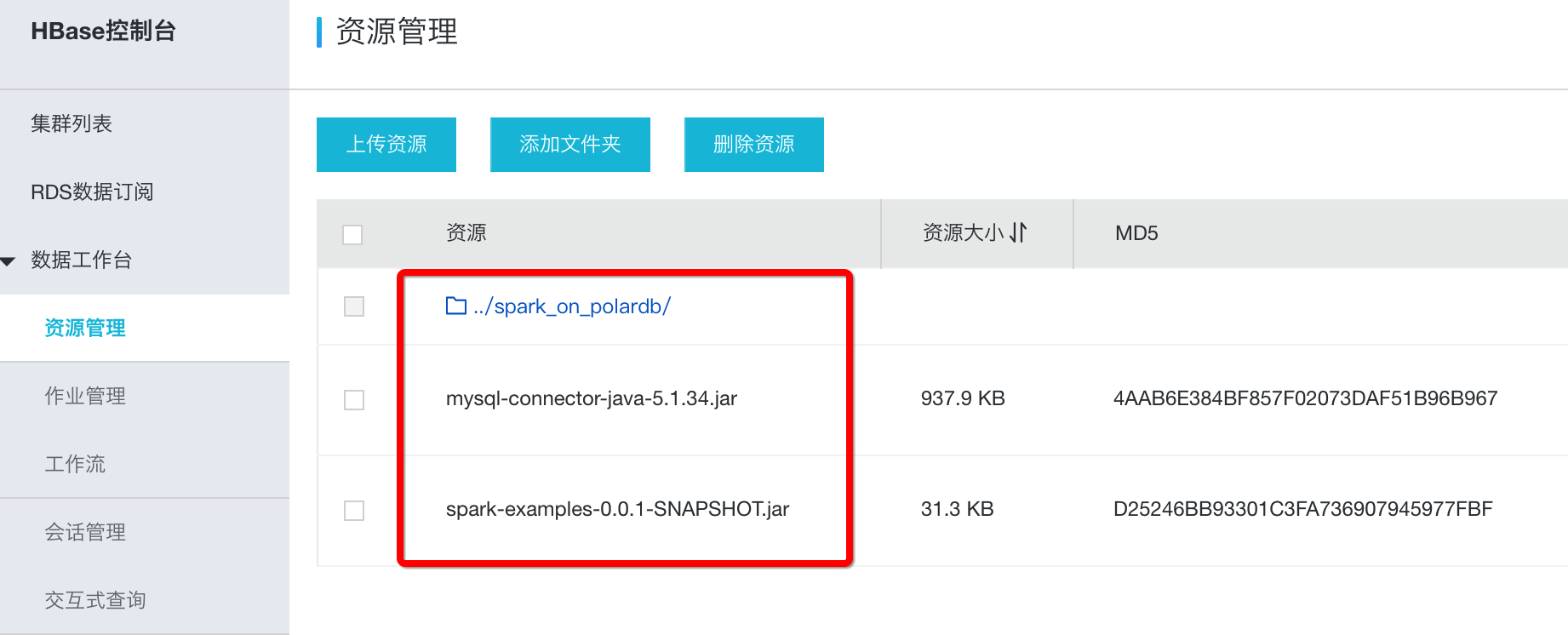1568x635 pixels.
Task: Go to 作业管理 in the sidebar
Action: 85,396
